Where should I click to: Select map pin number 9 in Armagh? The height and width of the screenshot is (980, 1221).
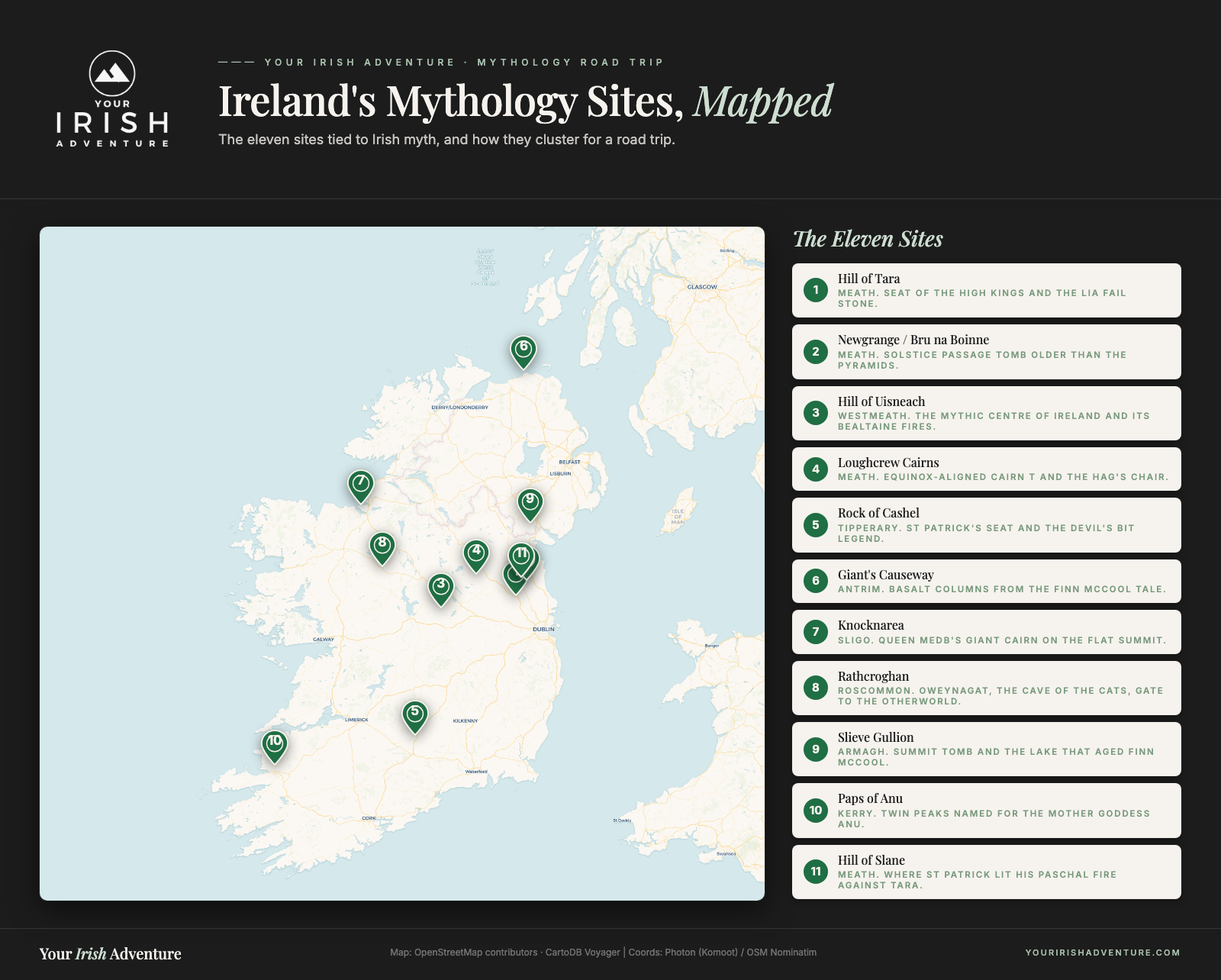530,504
